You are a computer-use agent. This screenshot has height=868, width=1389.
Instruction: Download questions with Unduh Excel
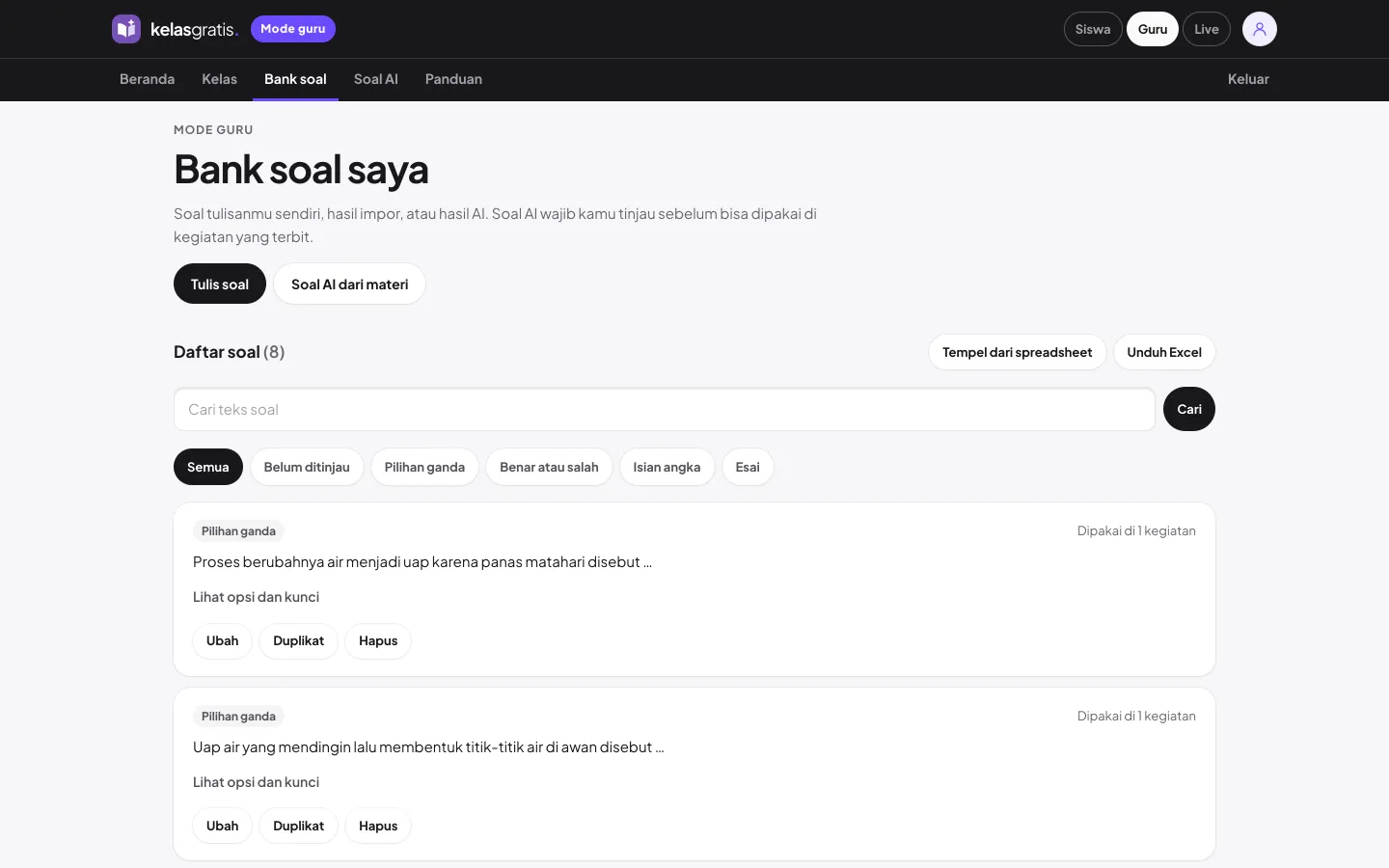pyautogui.click(x=1164, y=352)
